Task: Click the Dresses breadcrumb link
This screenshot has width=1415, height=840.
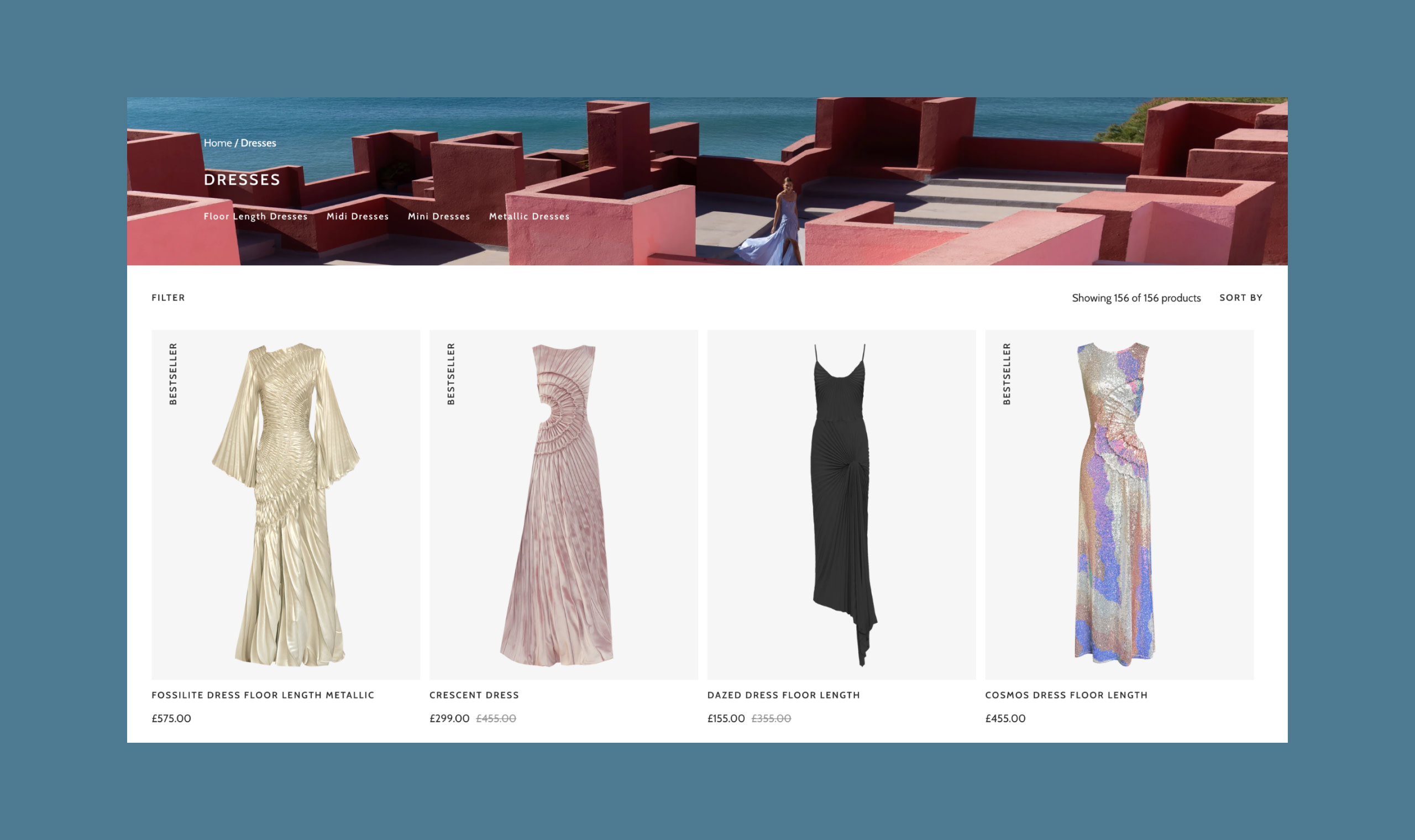Action: point(258,143)
